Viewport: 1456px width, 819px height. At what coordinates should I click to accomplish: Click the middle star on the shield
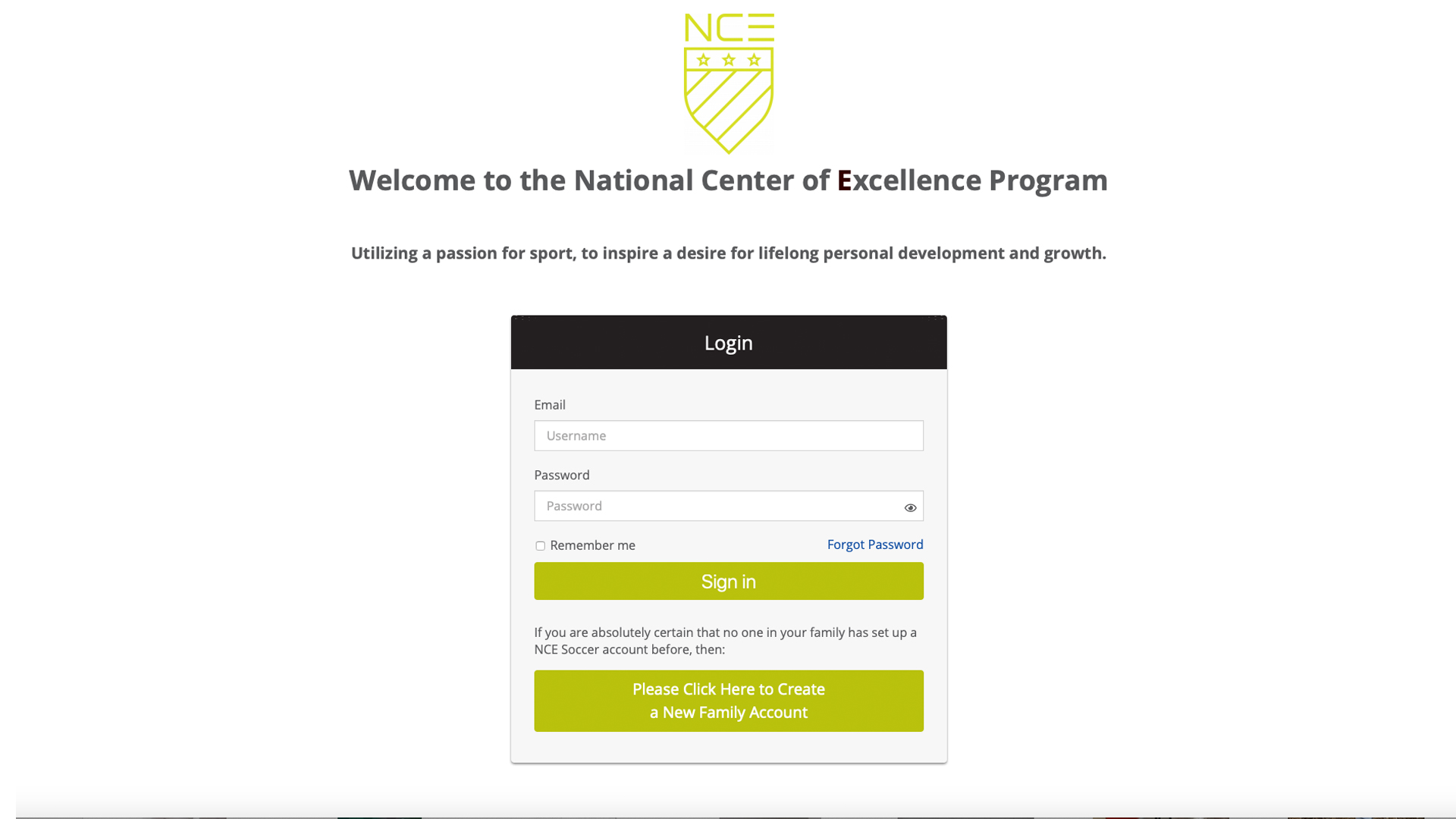[x=729, y=60]
